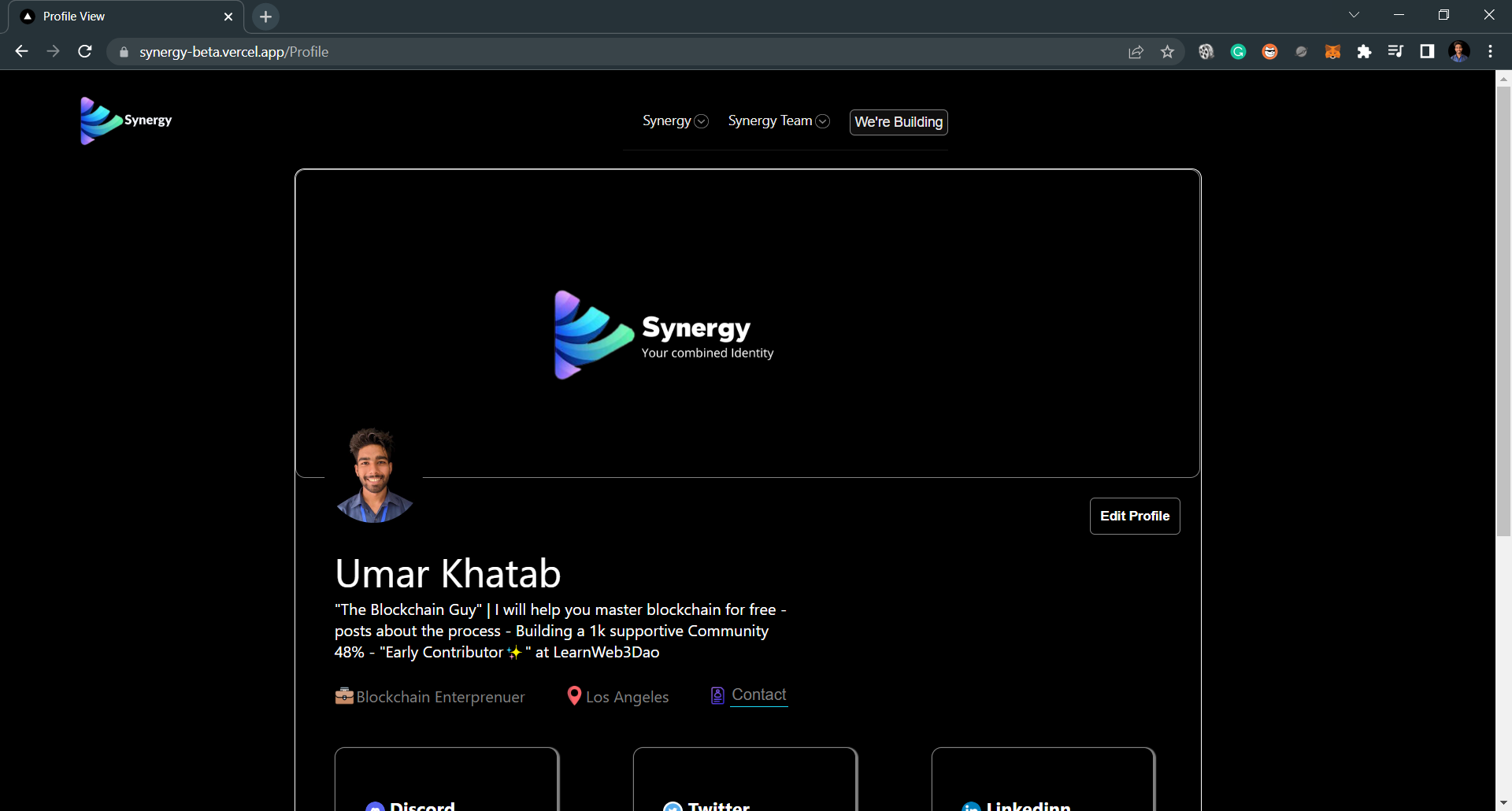Open Chrome profile avatar menu
Screen dimensions: 1512x811
[1459, 52]
